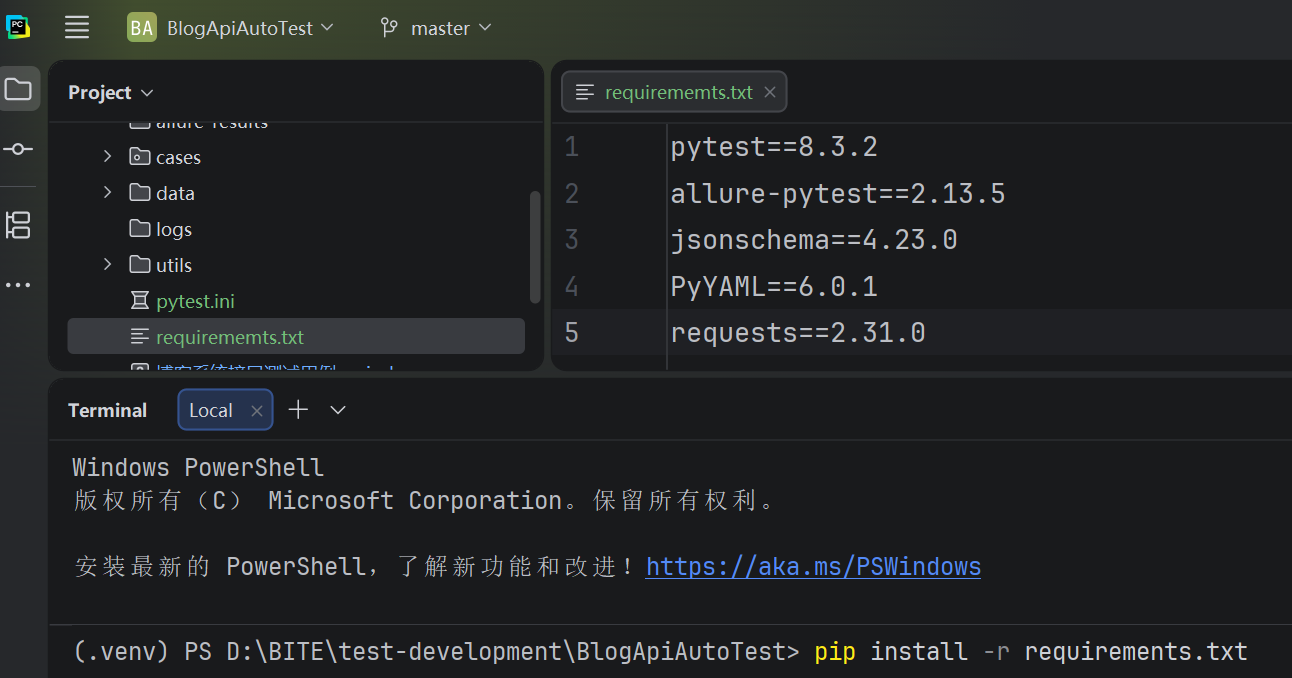Select the utils folder in tree
Viewport: 1292px width, 678px height.
[174, 265]
